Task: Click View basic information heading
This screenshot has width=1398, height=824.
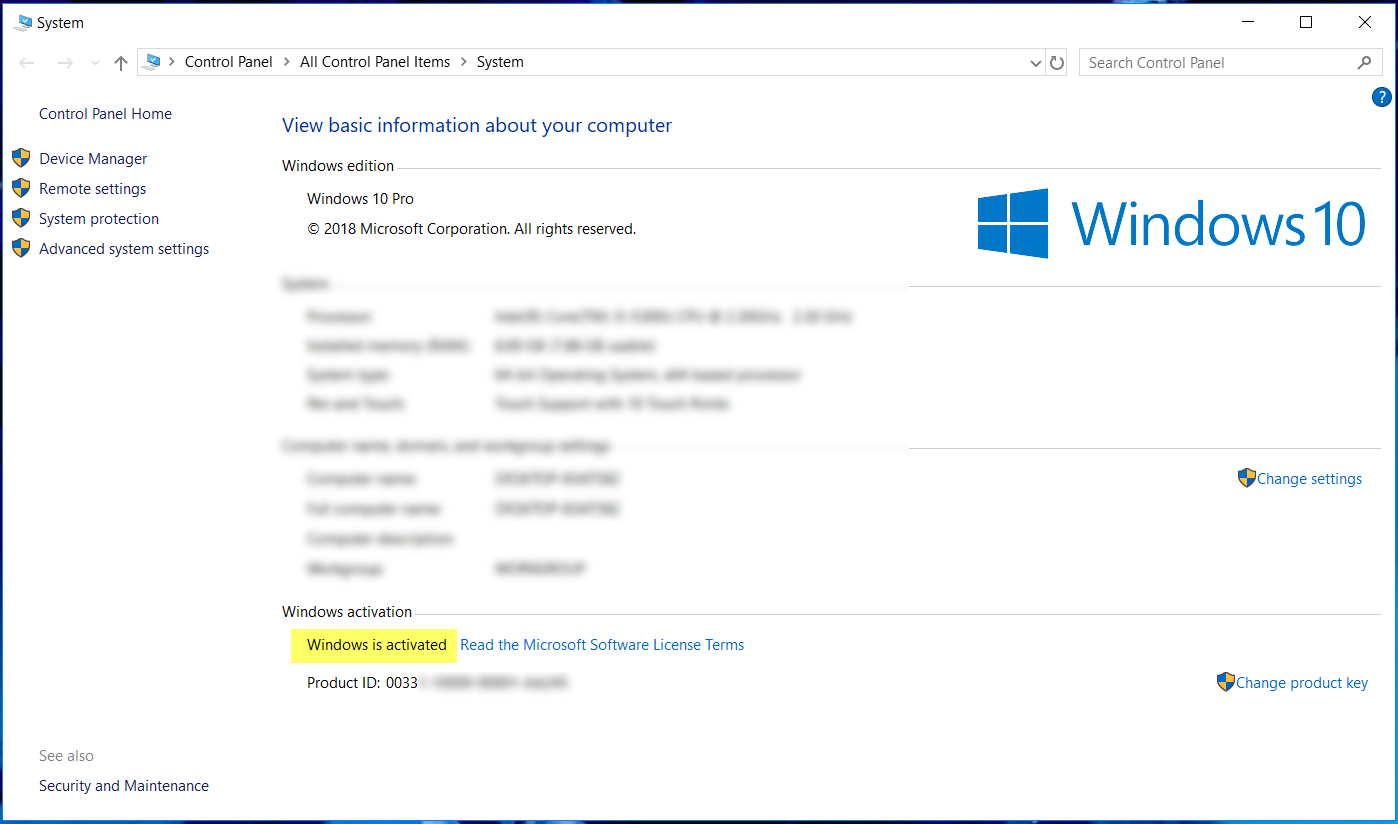Action: (x=477, y=125)
